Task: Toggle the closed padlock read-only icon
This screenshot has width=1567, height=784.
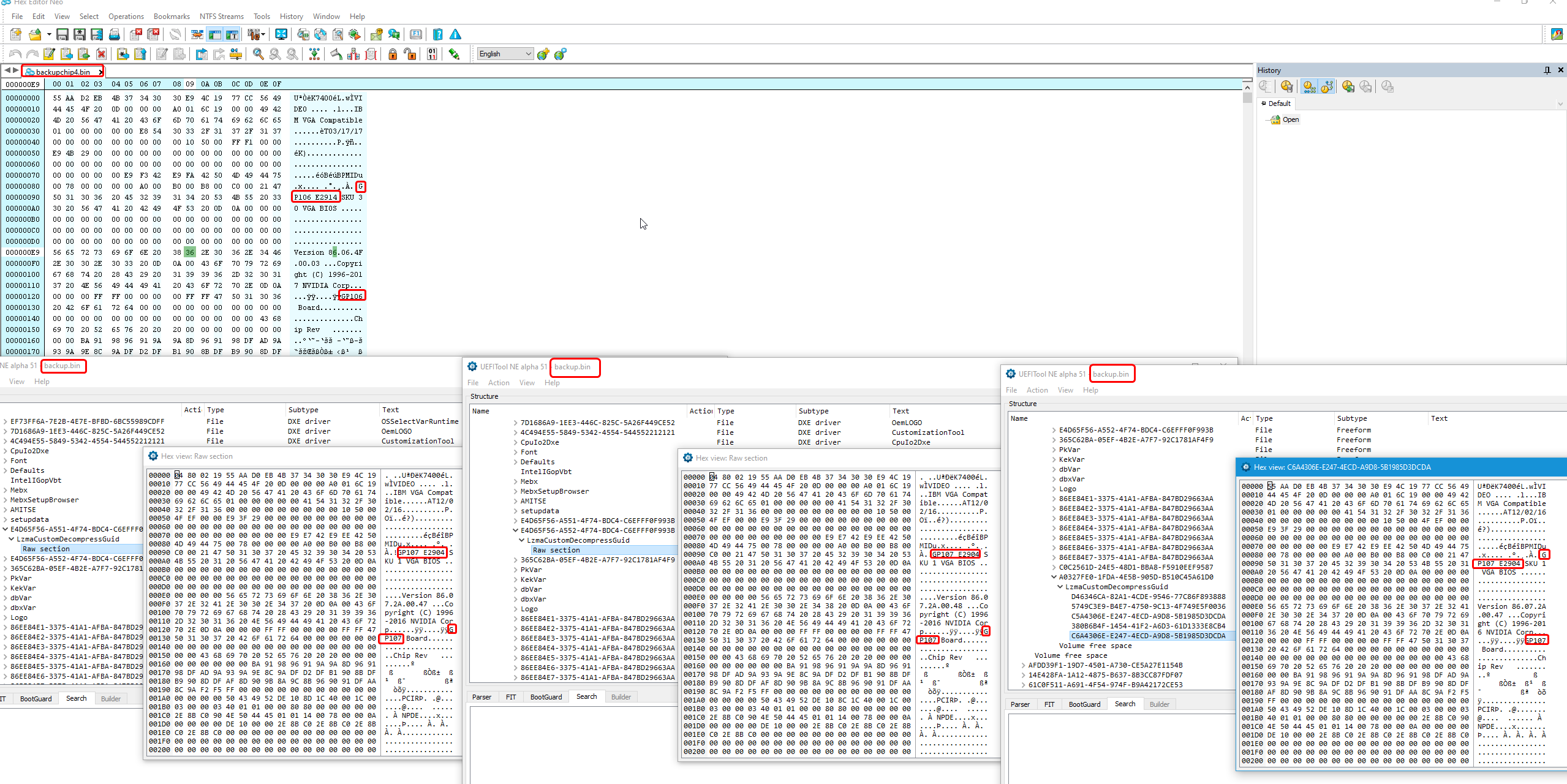Action: pyautogui.click(x=393, y=54)
